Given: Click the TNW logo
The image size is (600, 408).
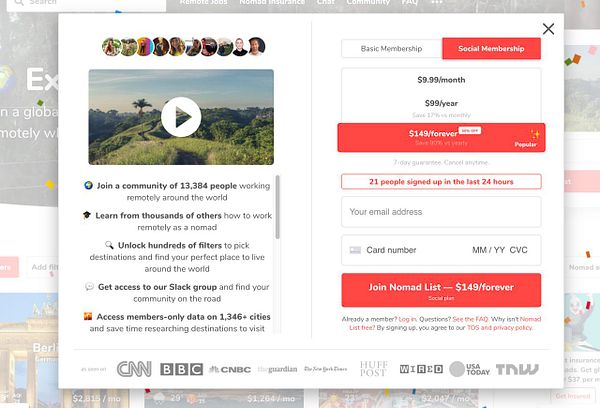Looking at the screenshot, I should tap(517, 369).
